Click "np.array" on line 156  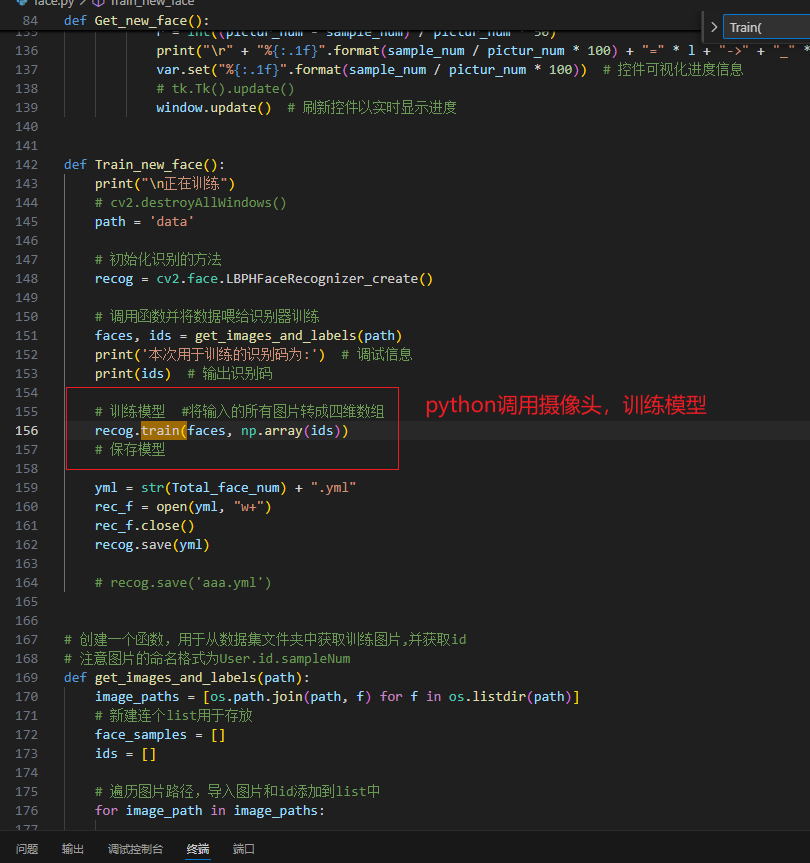click(272, 430)
